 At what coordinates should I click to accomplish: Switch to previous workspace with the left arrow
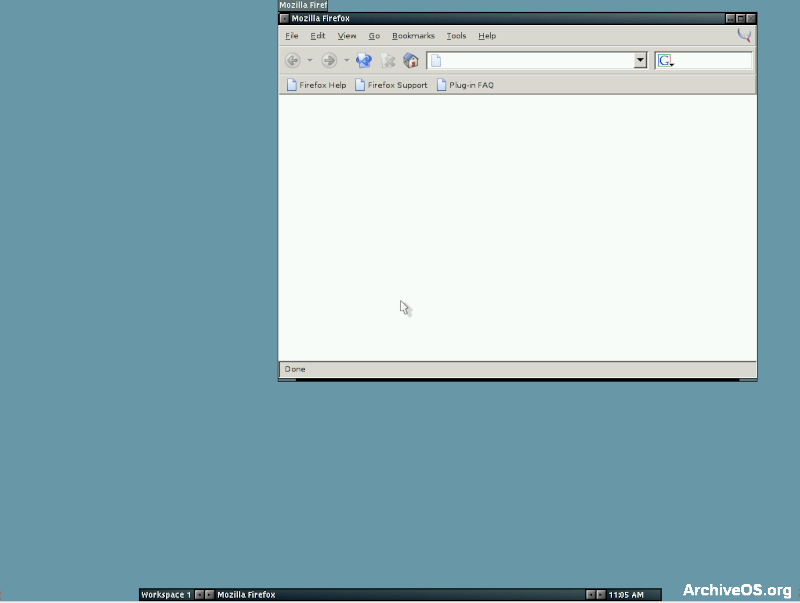(x=199, y=595)
